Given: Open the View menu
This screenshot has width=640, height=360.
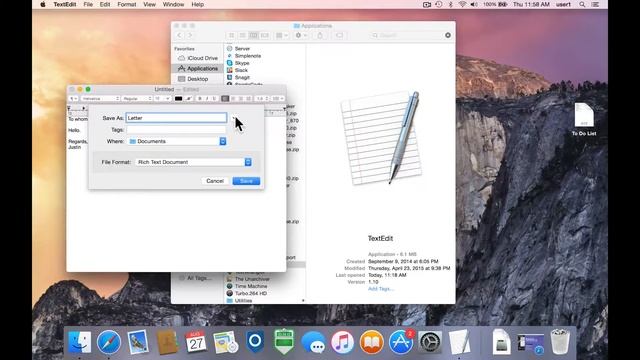Looking at the screenshot, I should point(149,4).
